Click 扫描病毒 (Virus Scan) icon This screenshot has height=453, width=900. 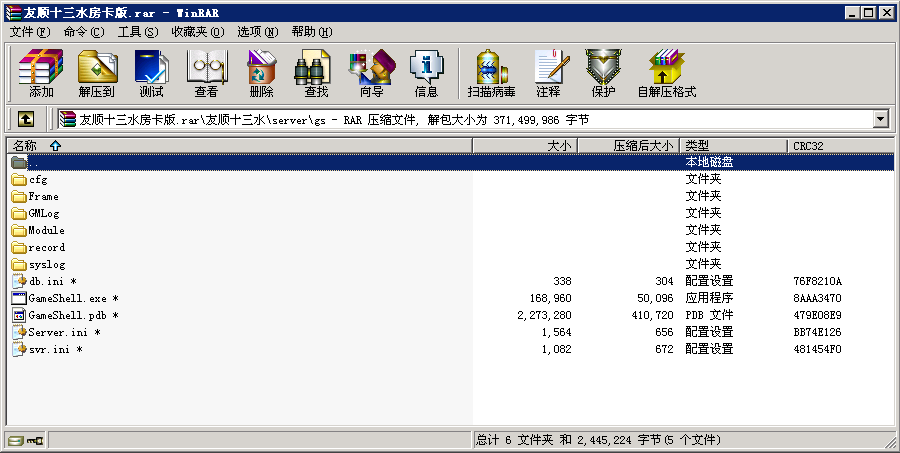click(x=491, y=74)
